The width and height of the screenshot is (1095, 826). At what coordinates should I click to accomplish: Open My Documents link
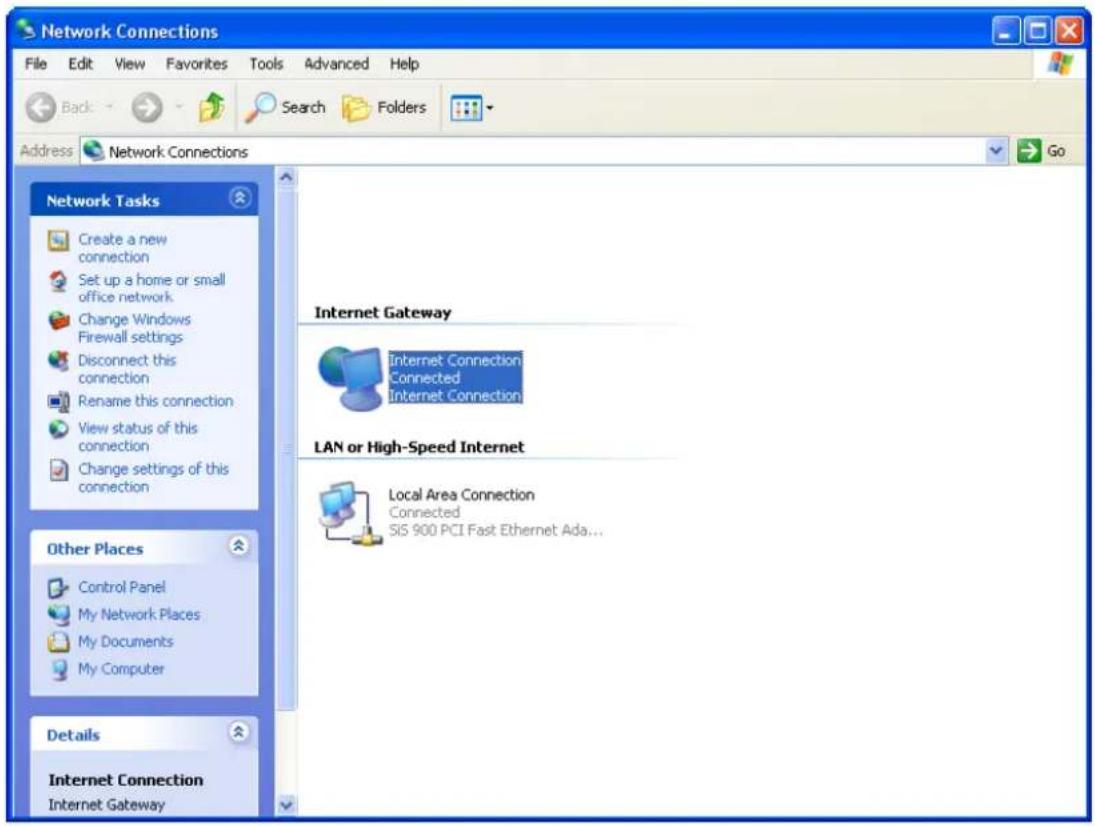point(126,642)
